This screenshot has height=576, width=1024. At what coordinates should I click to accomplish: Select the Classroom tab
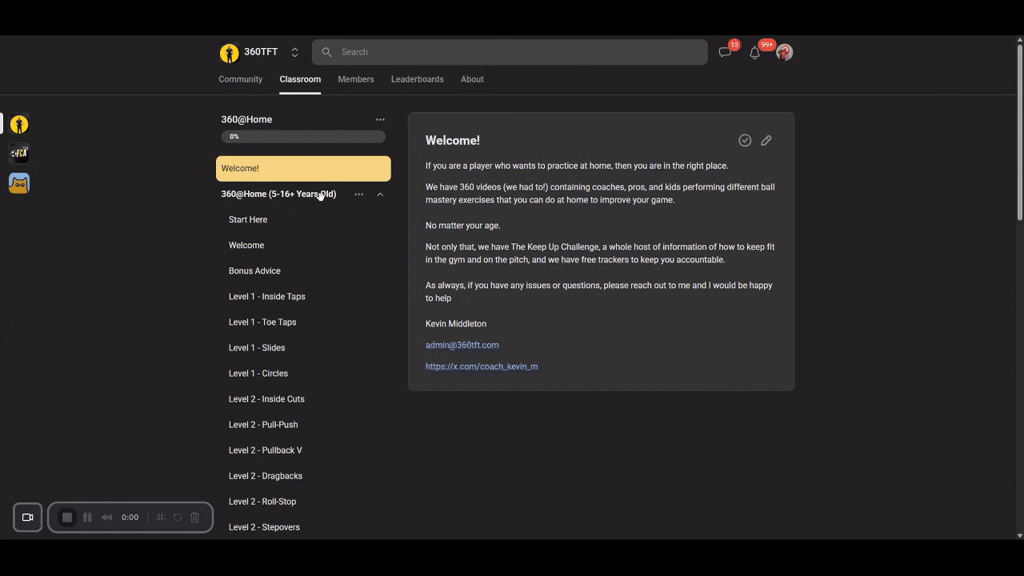tap(300, 79)
